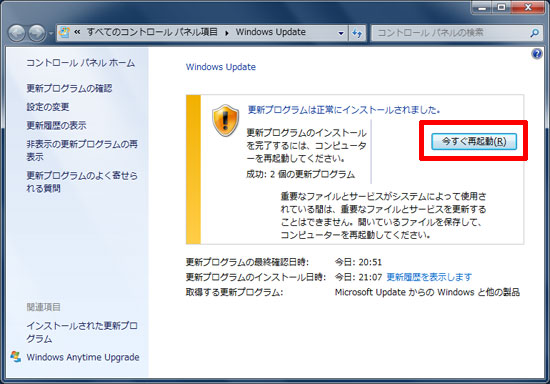
Task: Click the 今日: 21:07 install time
Action: pyautogui.click(x=358, y=277)
